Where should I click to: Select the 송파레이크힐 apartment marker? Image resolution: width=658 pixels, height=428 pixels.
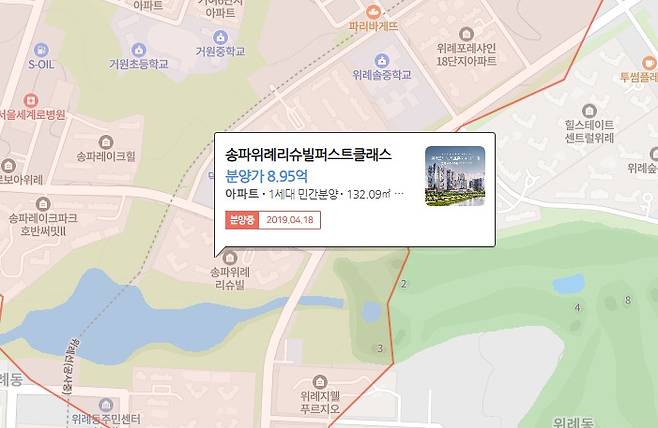tap(106, 142)
